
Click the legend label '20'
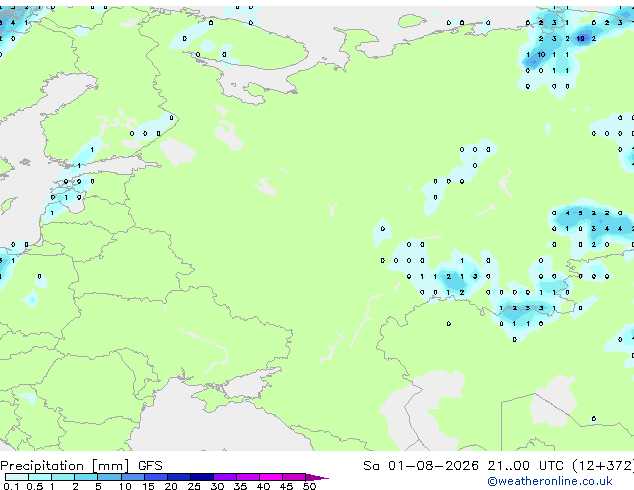pyautogui.click(x=171, y=486)
